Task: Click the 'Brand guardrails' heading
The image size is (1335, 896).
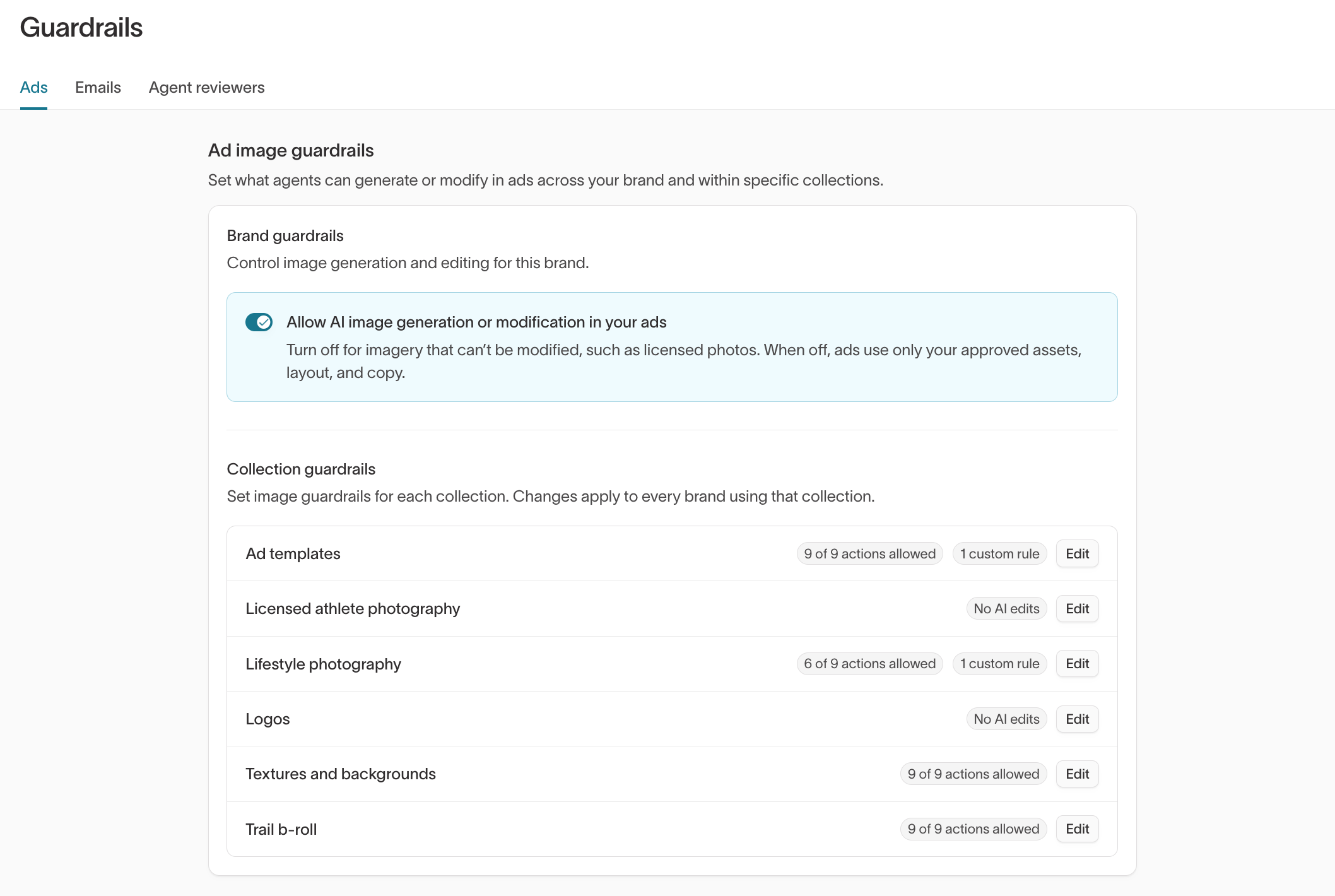Action: coord(285,235)
